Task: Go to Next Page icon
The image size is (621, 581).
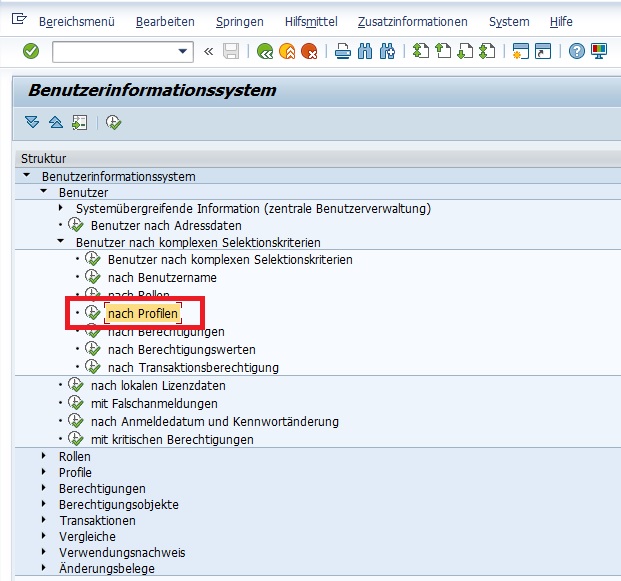Action: [465, 51]
